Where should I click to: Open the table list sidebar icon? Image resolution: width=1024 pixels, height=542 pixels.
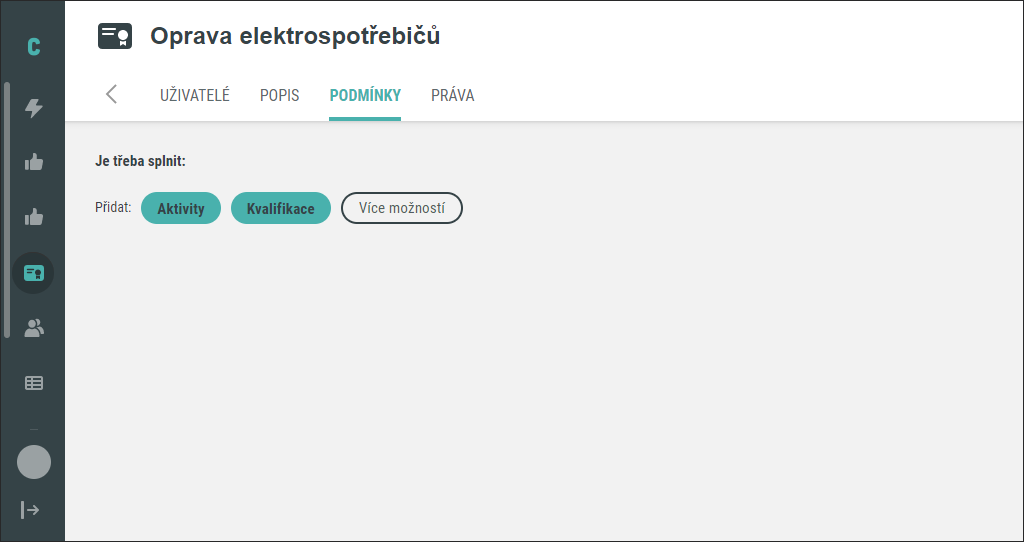(x=33, y=383)
